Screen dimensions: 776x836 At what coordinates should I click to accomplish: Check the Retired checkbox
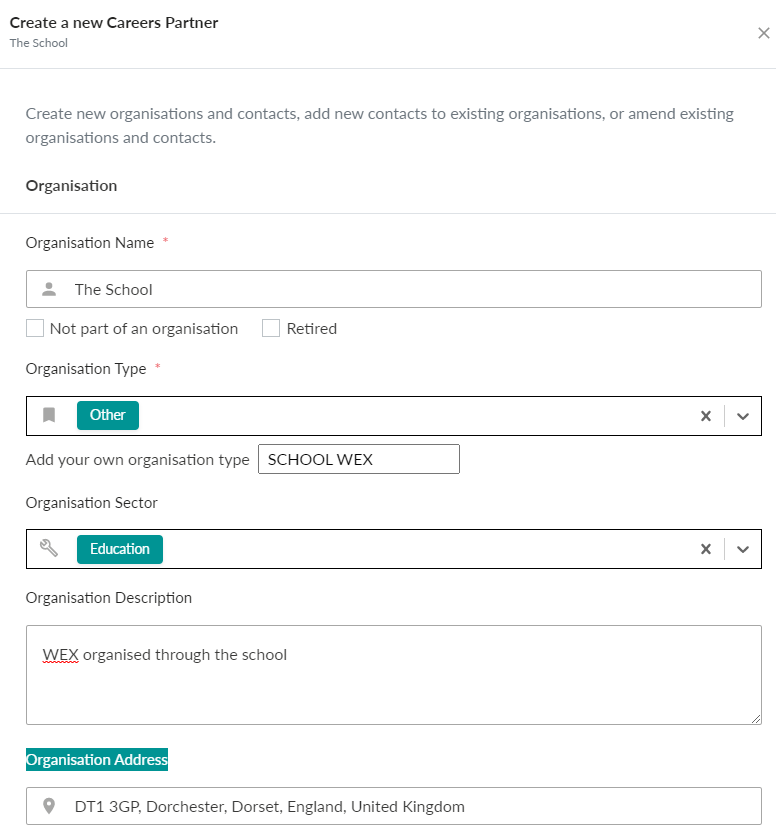pos(270,328)
